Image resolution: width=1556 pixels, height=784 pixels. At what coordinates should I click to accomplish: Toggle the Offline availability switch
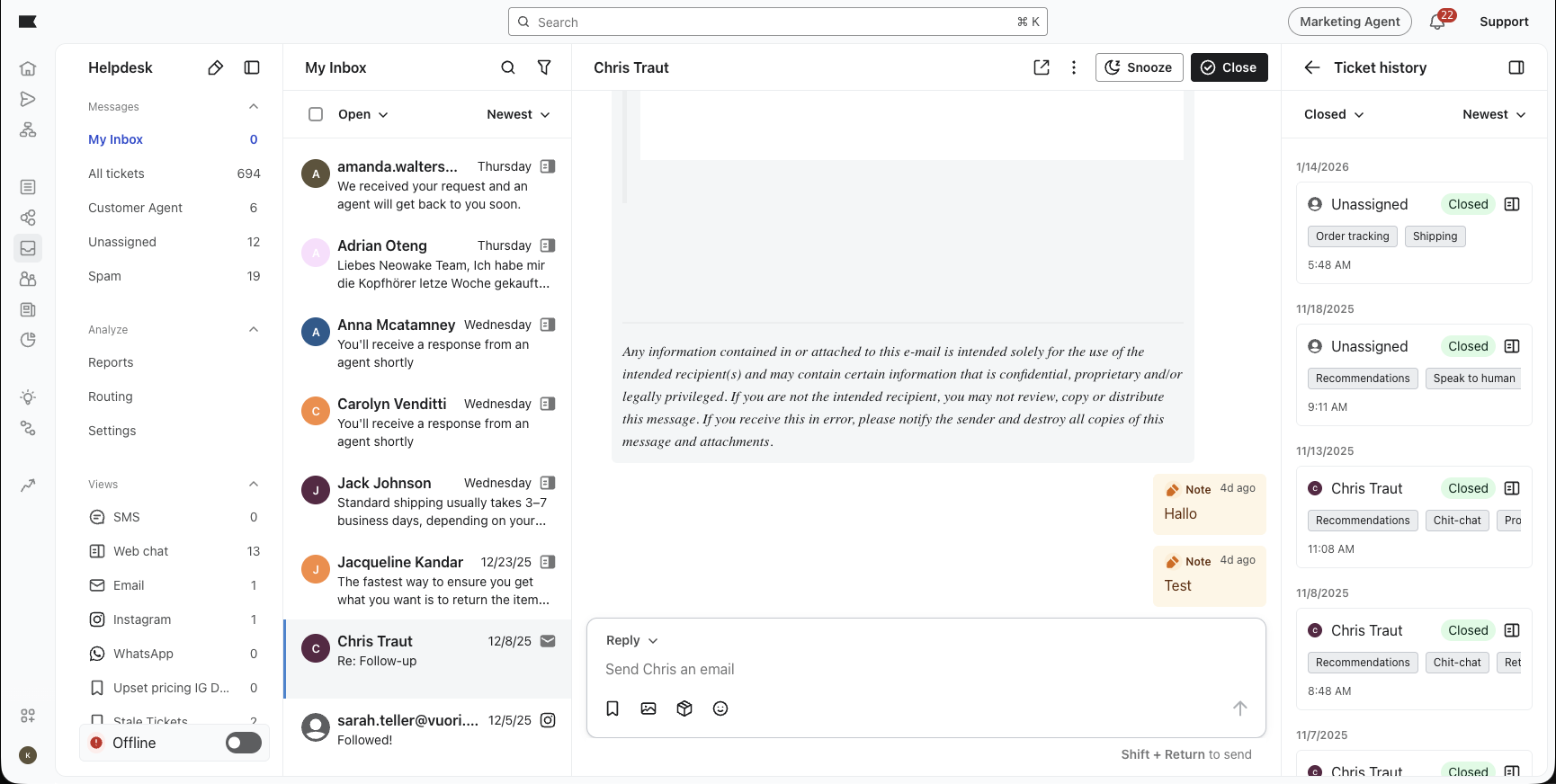tap(243, 743)
